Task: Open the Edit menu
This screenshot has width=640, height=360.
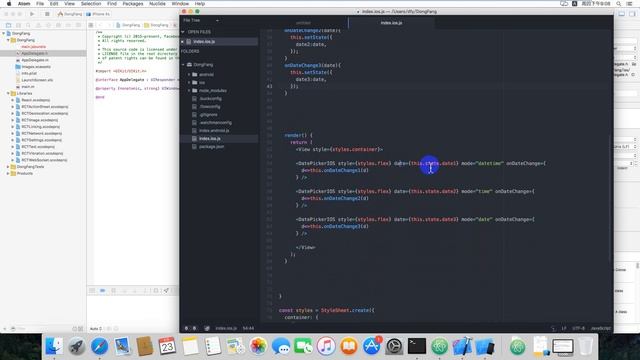Action: (x=54, y=4)
